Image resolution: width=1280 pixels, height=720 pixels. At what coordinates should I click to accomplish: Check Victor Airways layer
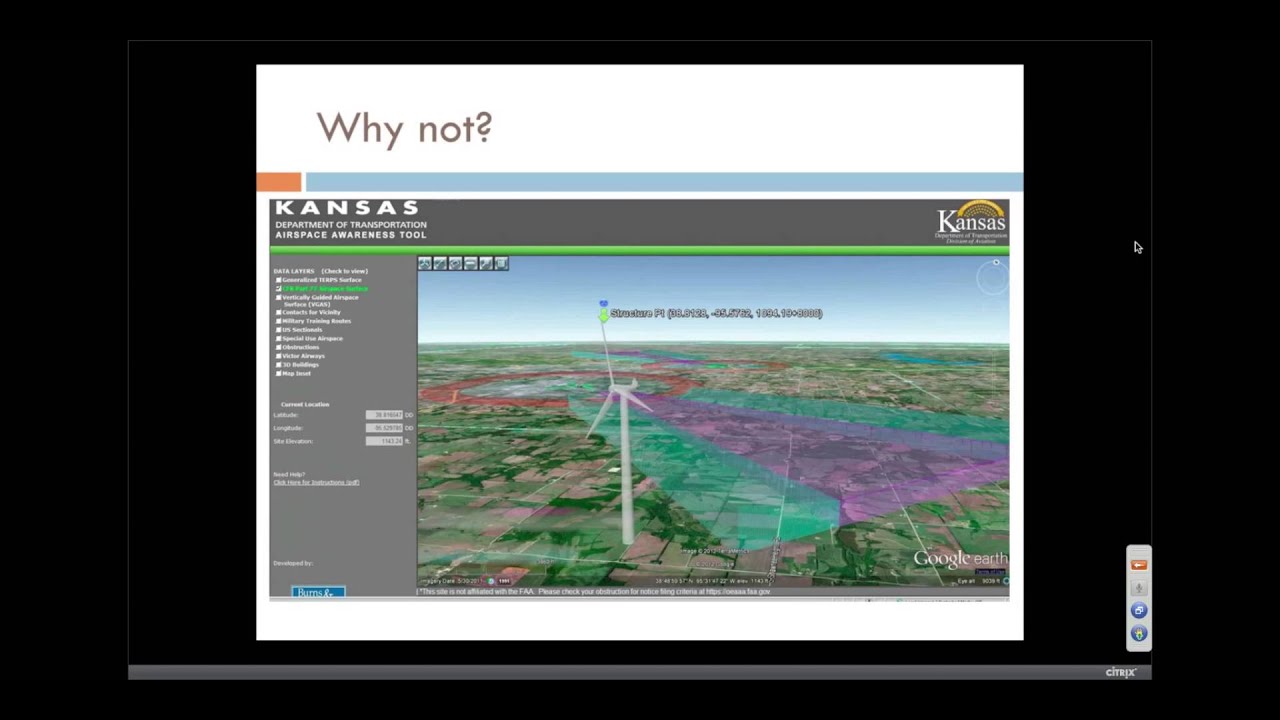point(279,356)
